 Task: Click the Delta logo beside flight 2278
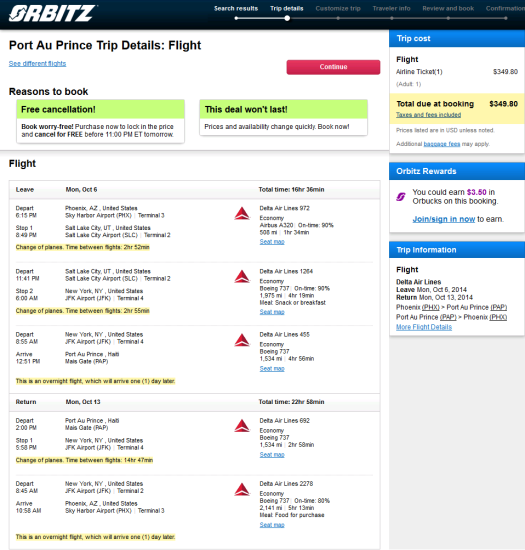pyautogui.click(x=242, y=489)
